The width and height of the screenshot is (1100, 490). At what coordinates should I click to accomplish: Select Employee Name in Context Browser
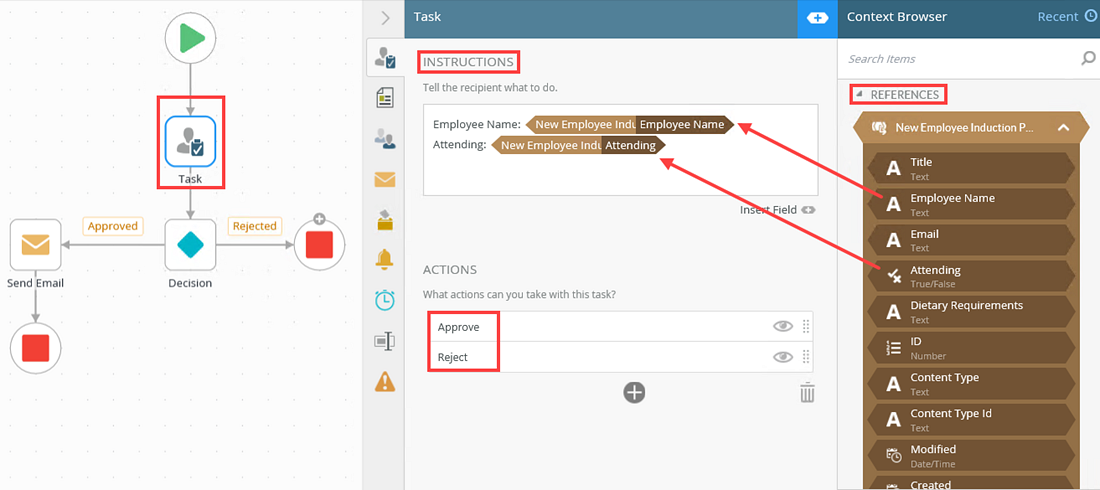(x=970, y=204)
